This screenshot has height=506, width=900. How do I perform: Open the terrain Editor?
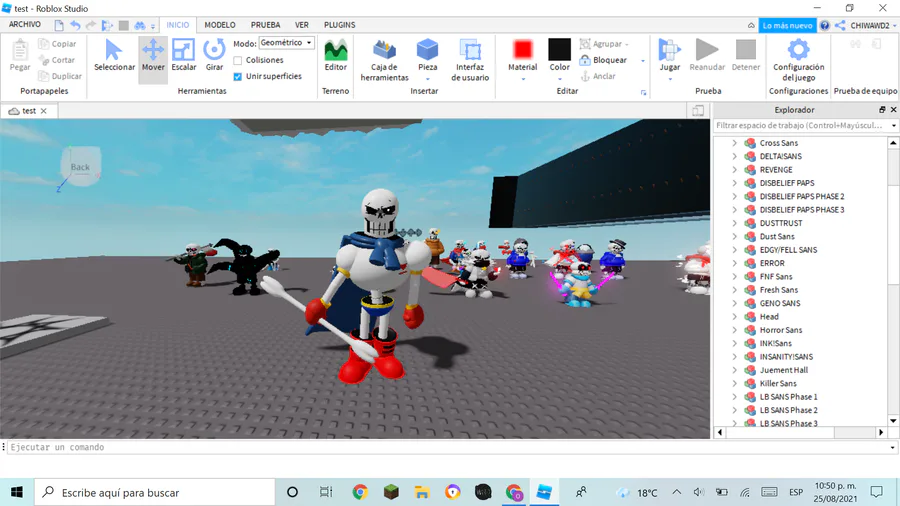coord(336,56)
